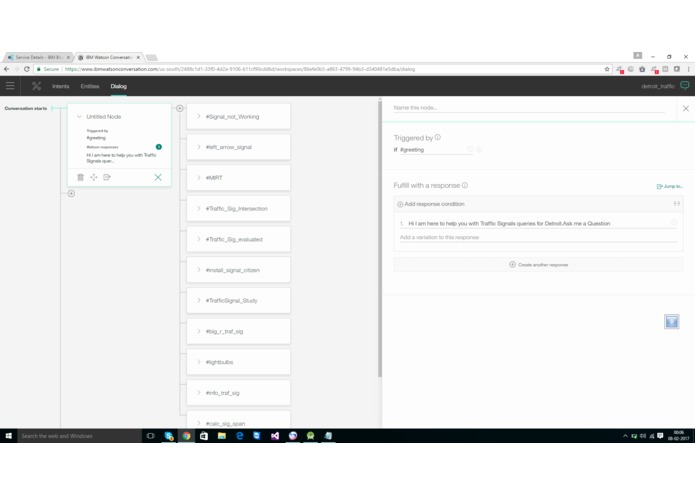Click the browser address bar URL

240,69
